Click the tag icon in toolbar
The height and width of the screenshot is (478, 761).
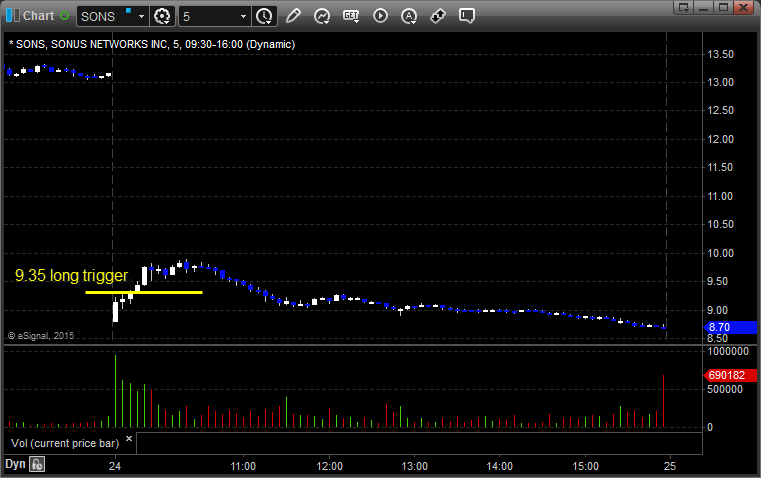tap(438, 16)
